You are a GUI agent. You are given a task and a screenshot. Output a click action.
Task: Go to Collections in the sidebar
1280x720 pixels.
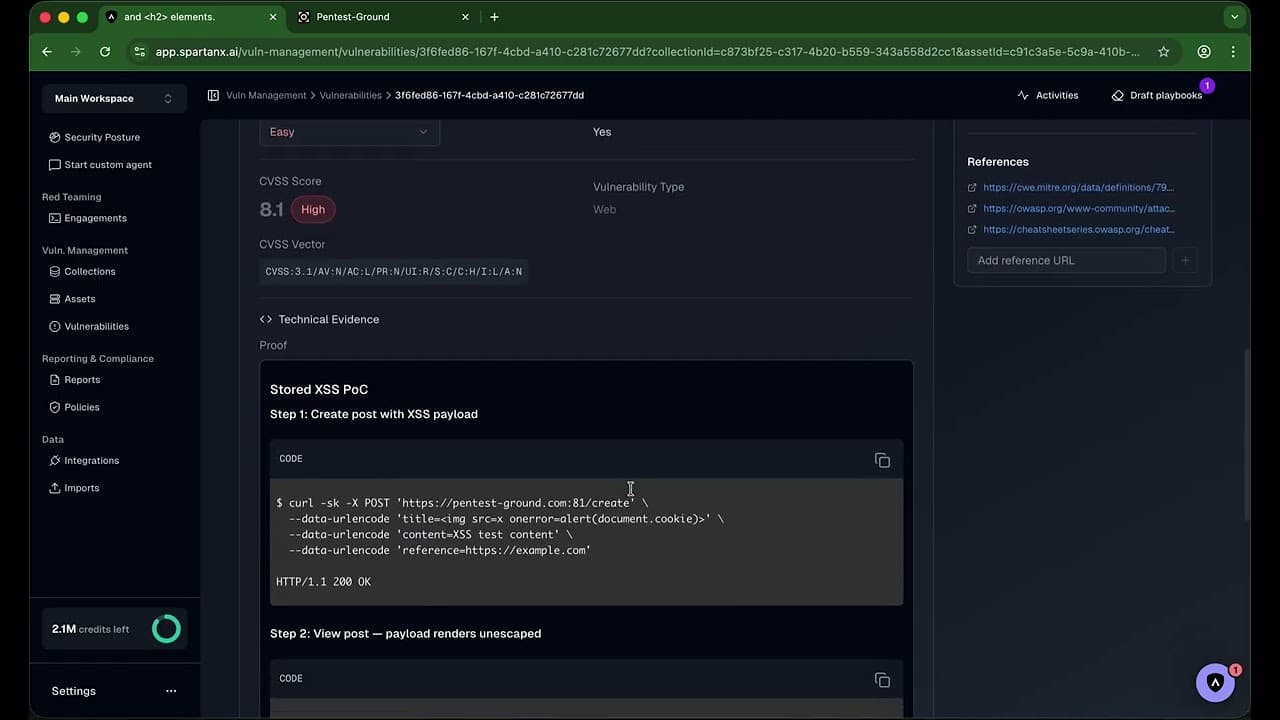90,271
